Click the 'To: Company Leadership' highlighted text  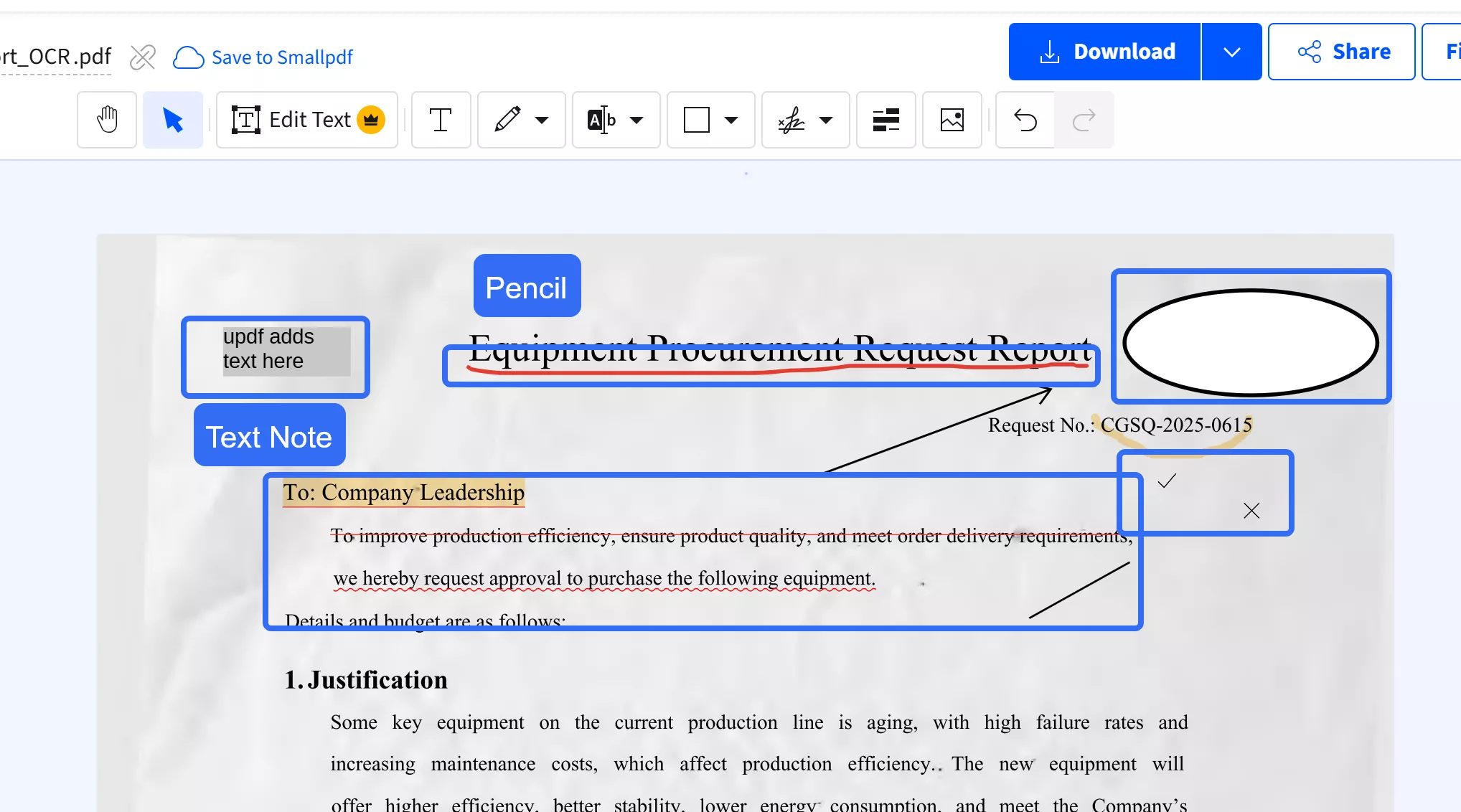tap(404, 493)
